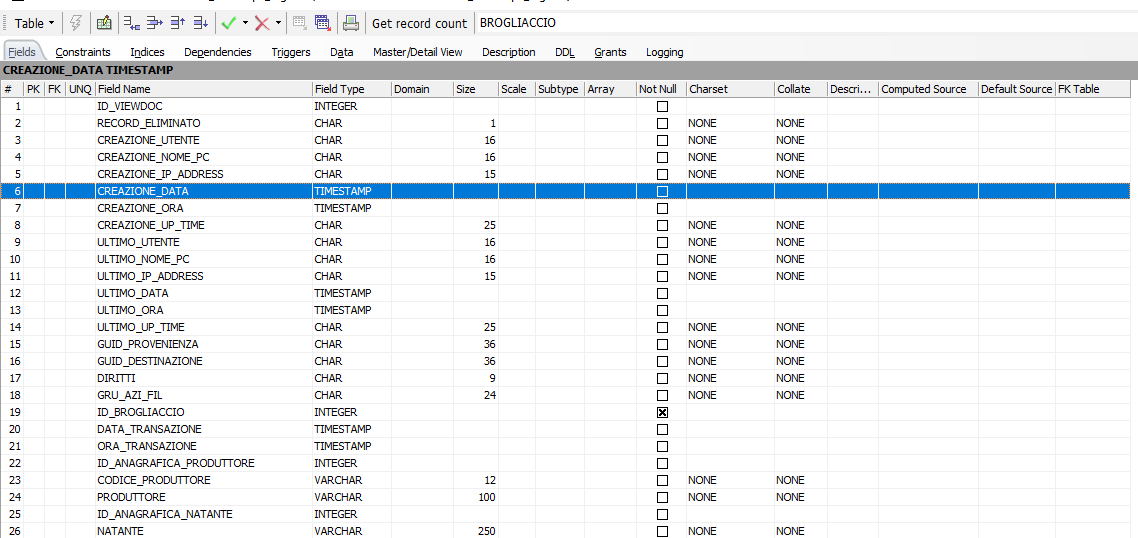The height and width of the screenshot is (538, 1138).
Task: Switch to the Indices tab
Action: [147, 52]
